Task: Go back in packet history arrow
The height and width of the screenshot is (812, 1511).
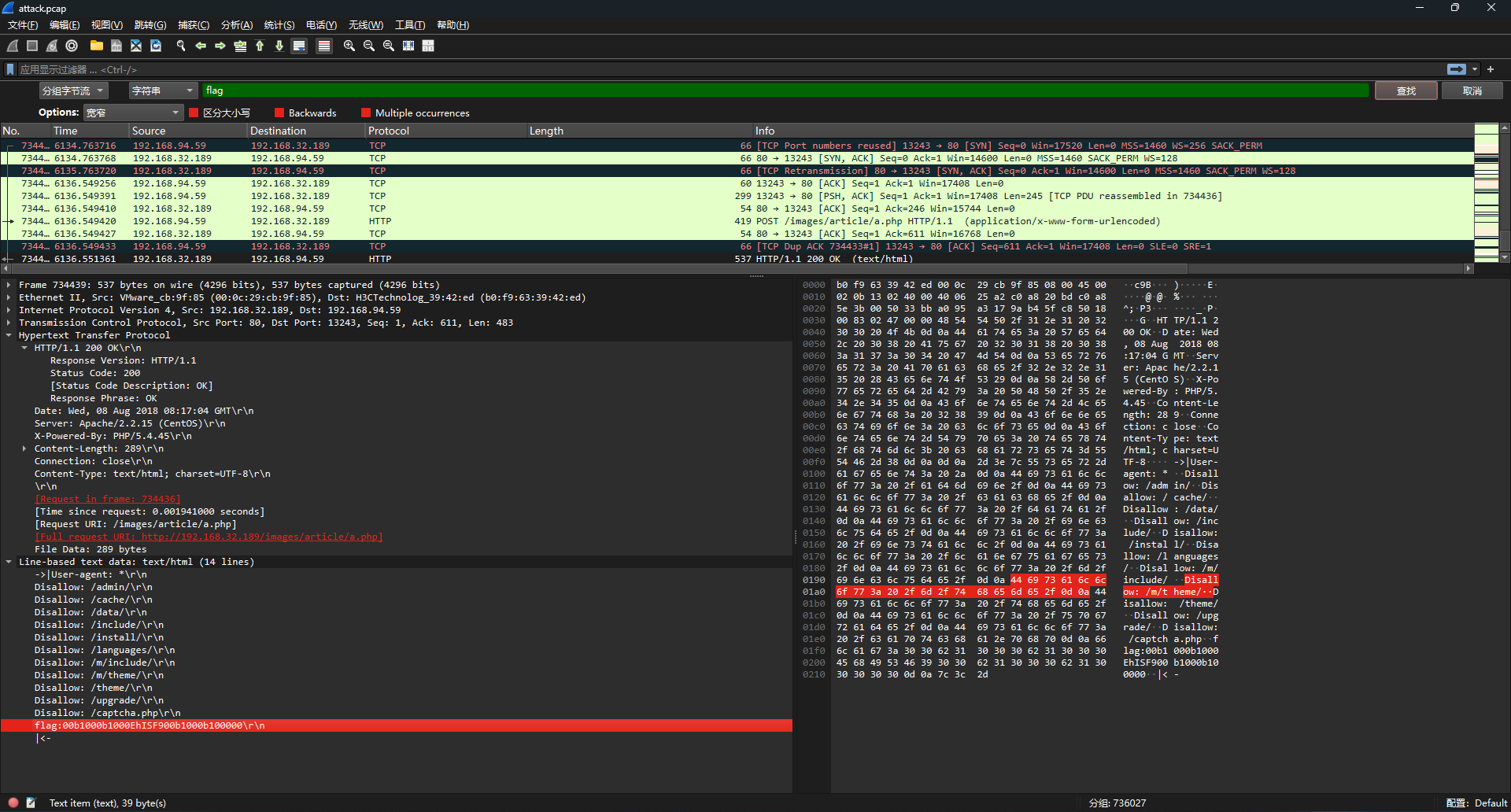Action: (200, 46)
